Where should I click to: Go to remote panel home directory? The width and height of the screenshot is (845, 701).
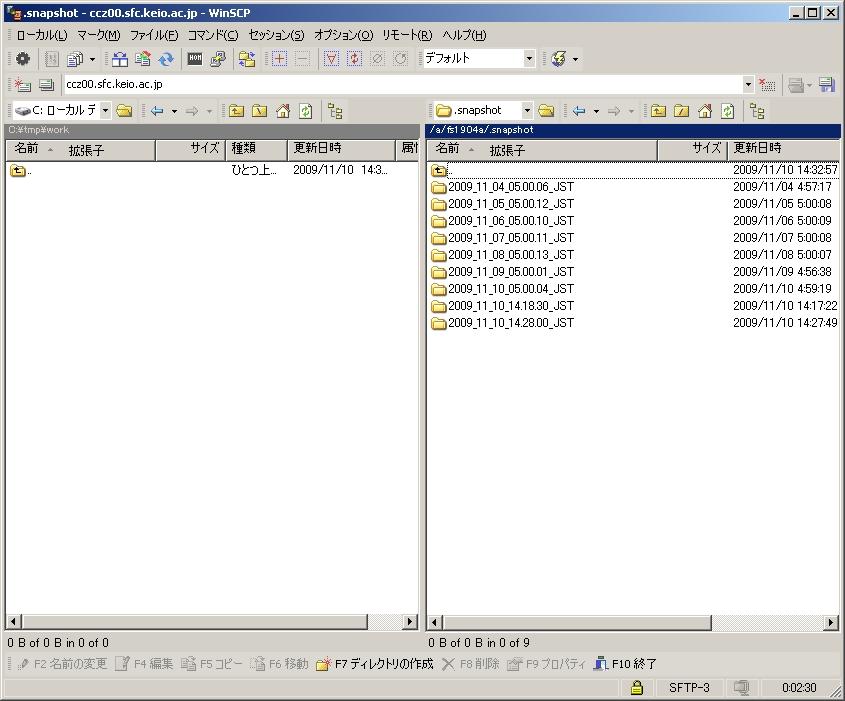pos(704,111)
